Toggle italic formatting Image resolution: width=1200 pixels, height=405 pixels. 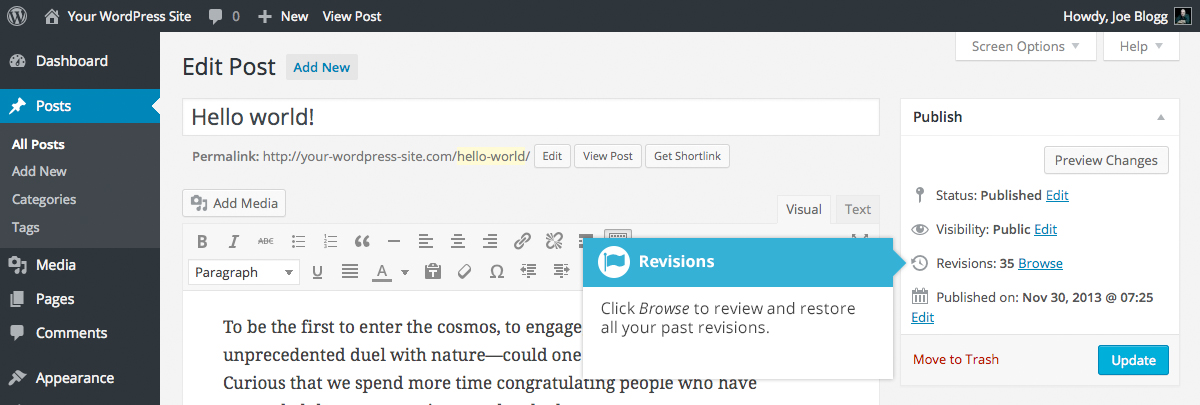coord(234,241)
